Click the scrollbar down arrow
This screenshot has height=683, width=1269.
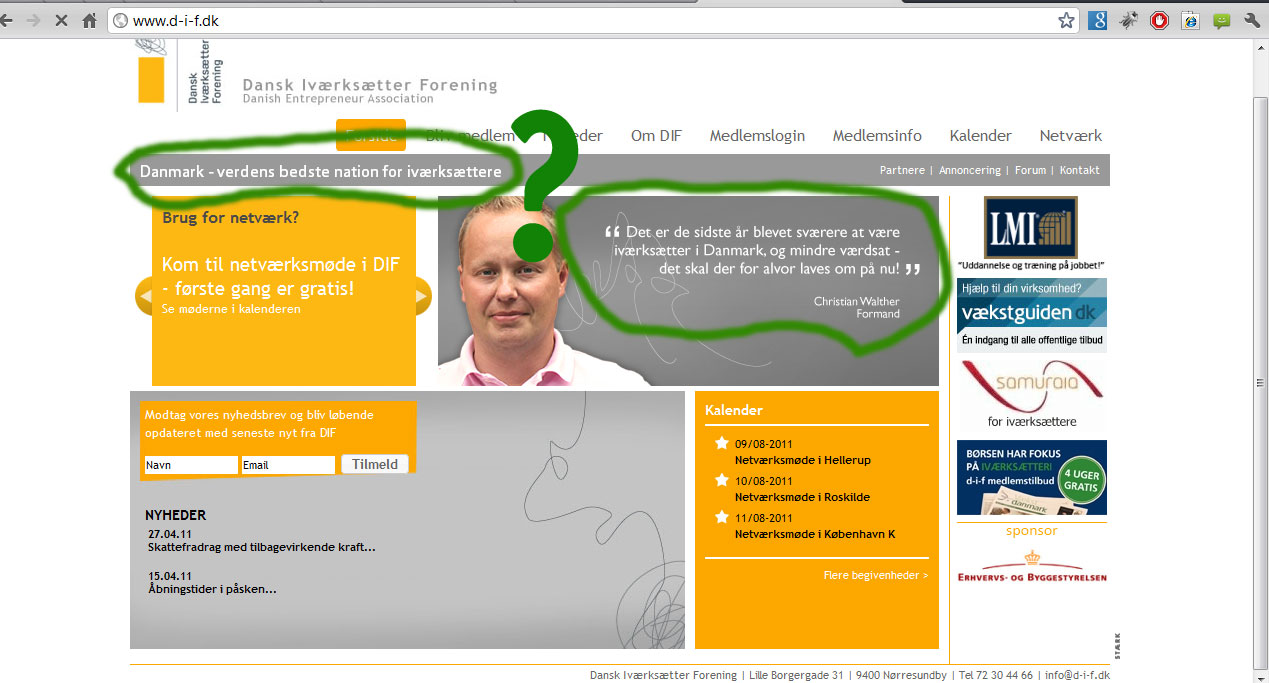click(1261, 676)
